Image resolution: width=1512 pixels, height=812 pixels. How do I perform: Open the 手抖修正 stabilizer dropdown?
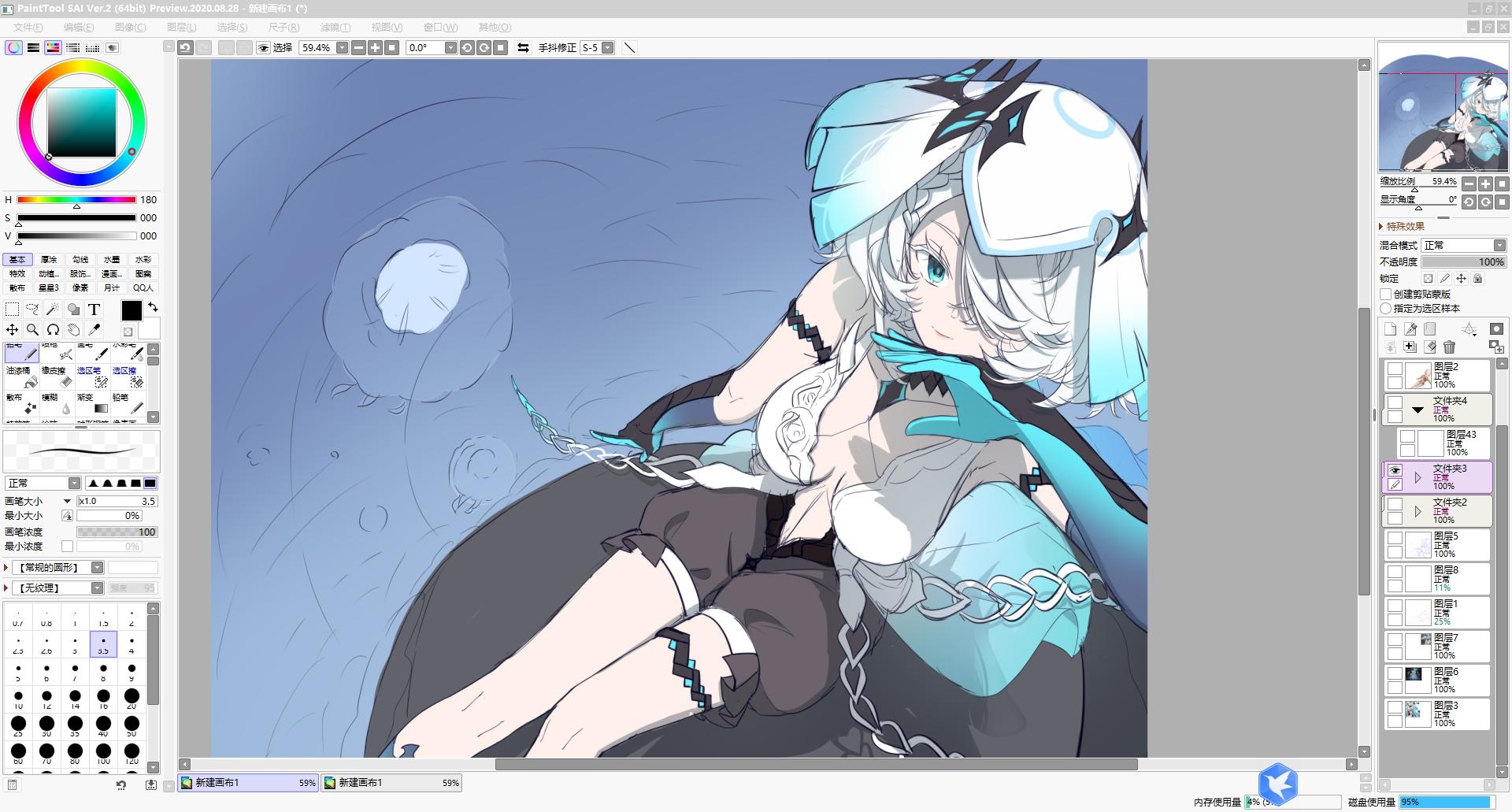pyautogui.click(x=607, y=48)
